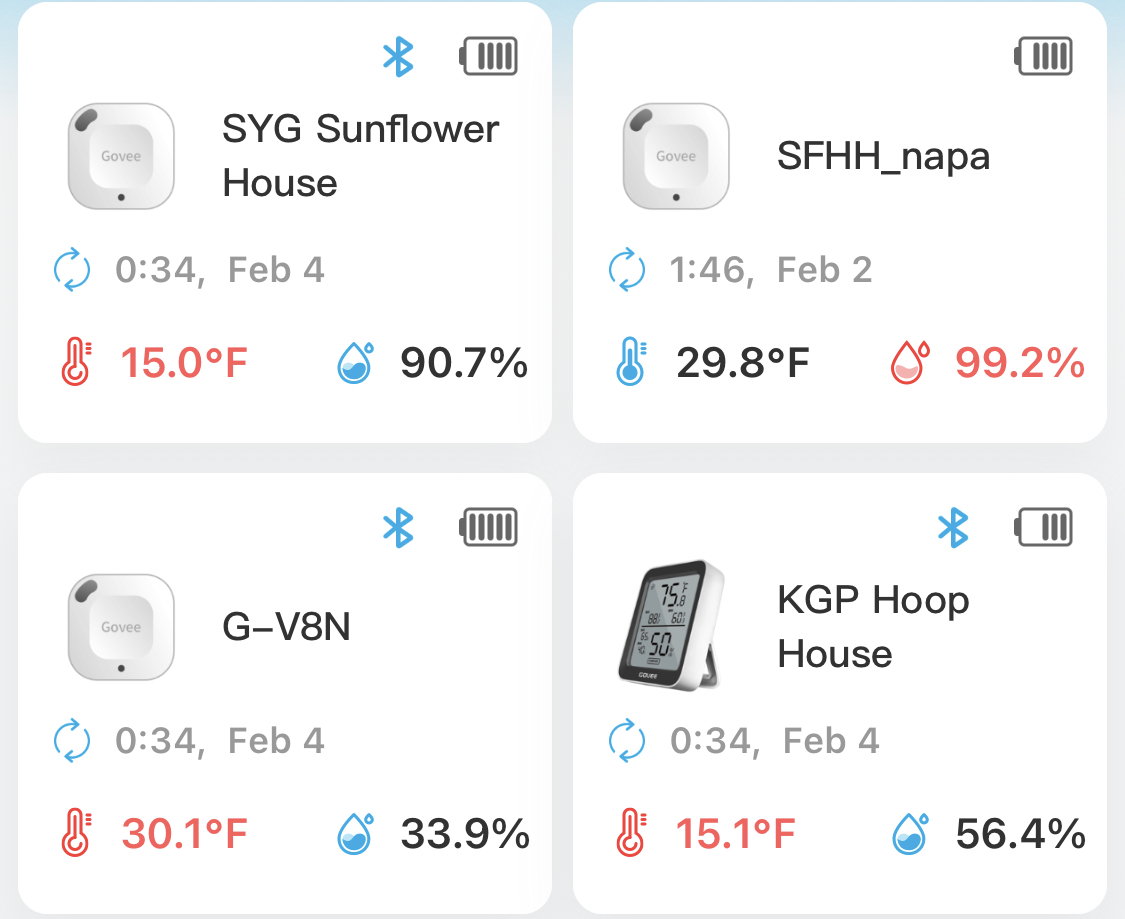Click the battery icon on G-V8N card
Image resolution: width=1125 pixels, height=919 pixels.
coord(488,527)
